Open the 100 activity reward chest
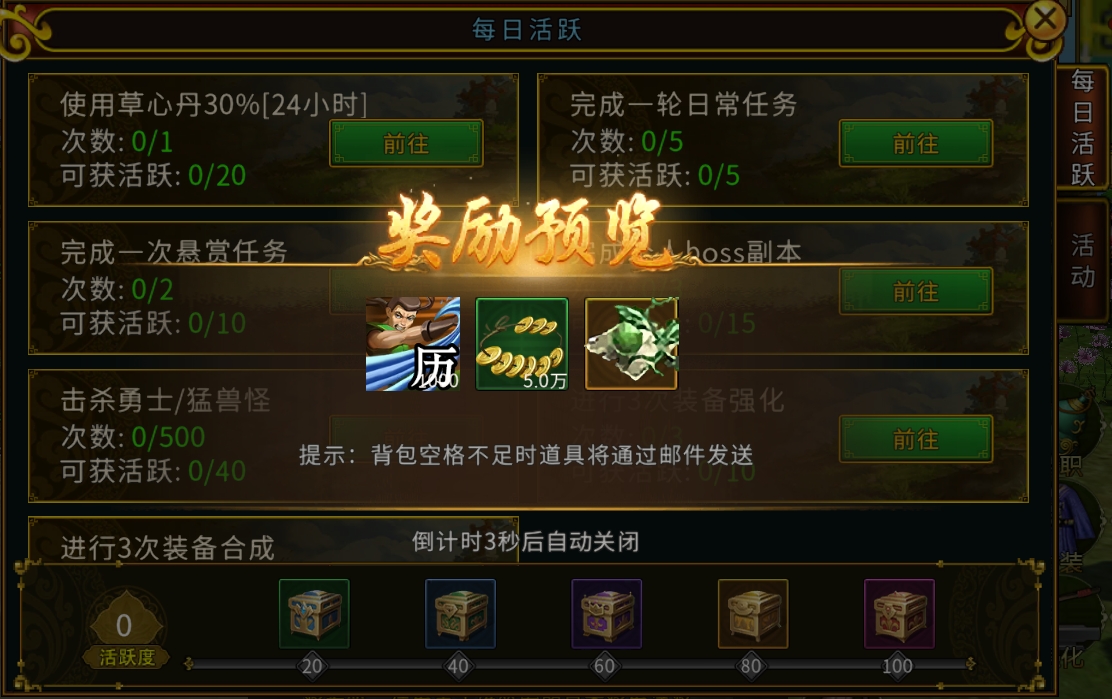This screenshot has width=1112, height=699. click(899, 613)
